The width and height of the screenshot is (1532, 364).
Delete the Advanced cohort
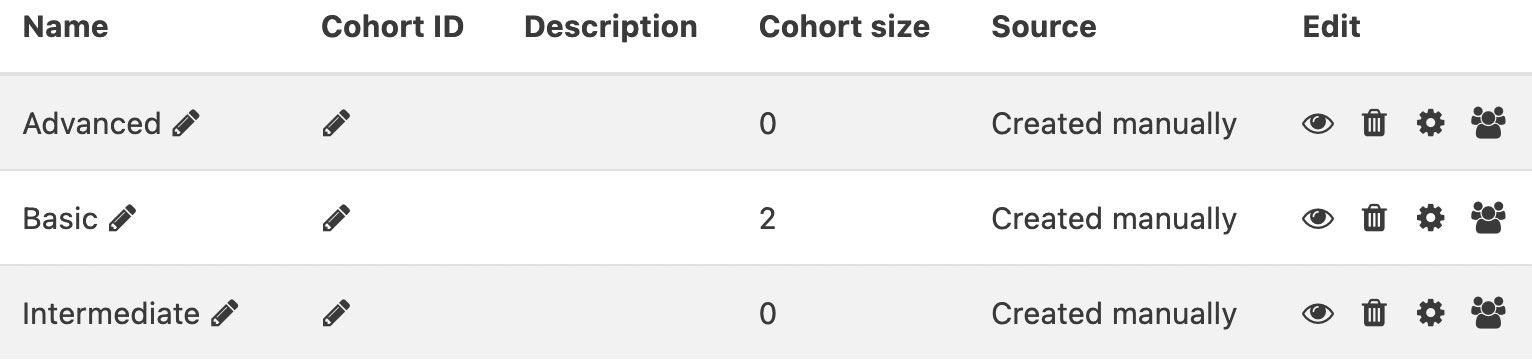[1375, 124]
